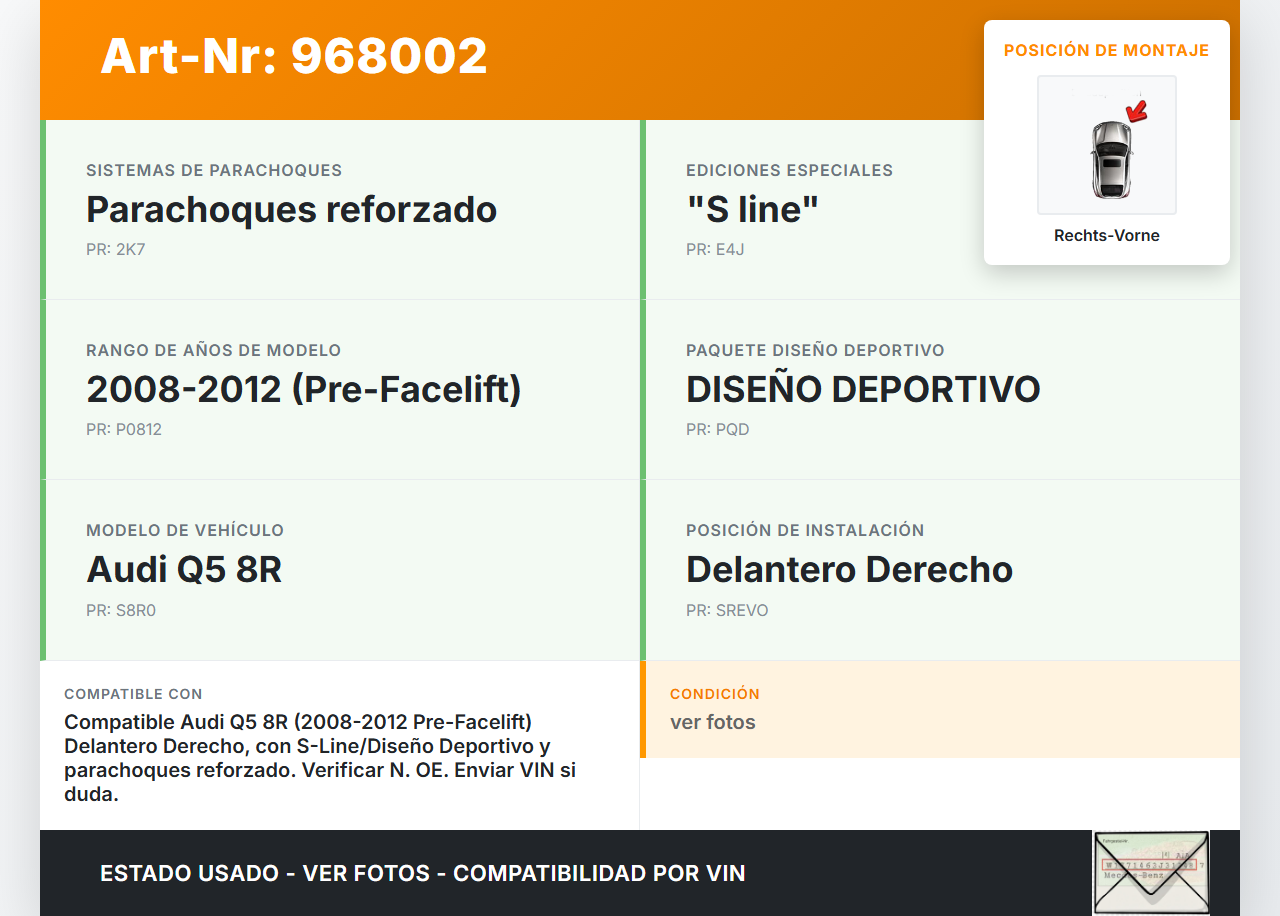This screenshot has height=916, width=1280.
Task: Select "2008-2012 (Pre-Facelift)" model year text
Action: click(x=304, y=389)
